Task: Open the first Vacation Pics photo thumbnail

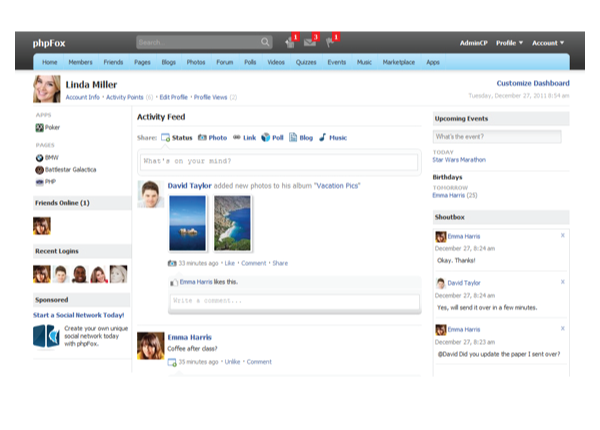Action: pos(188,221)
